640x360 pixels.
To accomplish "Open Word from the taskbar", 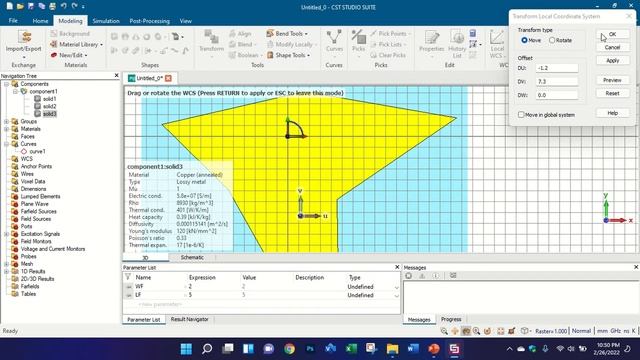I will tap(413, 349).
